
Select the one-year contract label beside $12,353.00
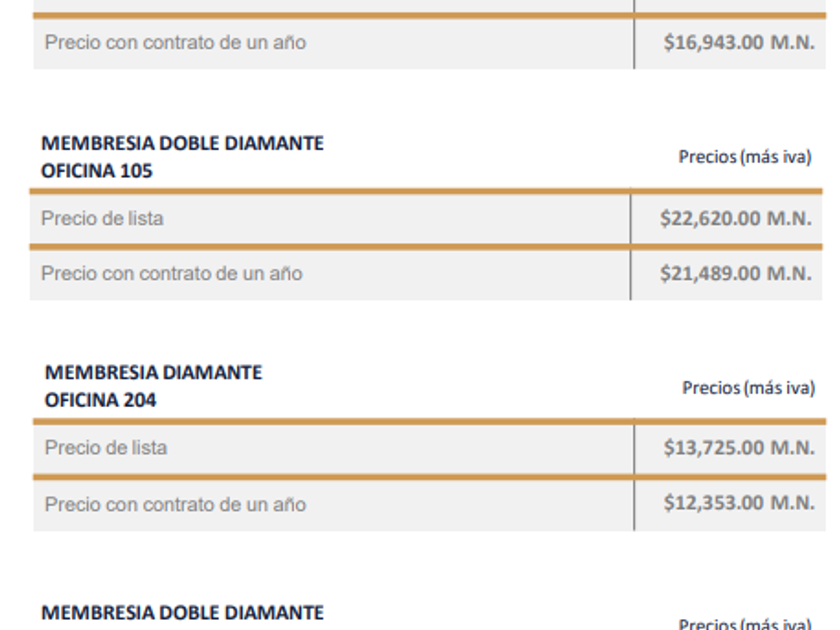[x=175, y=504]
